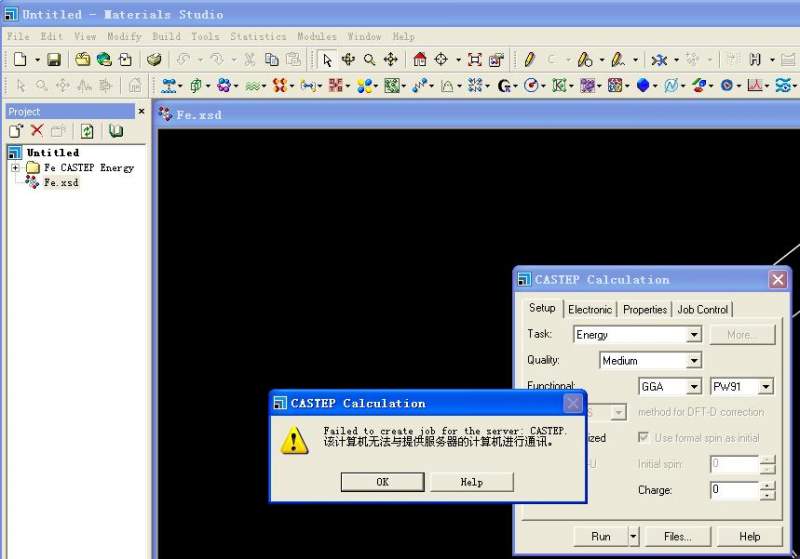Viewport: 800px width, 559px height.
Task: Click the refresh icon in Project panel
Action: [x=87, y=132]
